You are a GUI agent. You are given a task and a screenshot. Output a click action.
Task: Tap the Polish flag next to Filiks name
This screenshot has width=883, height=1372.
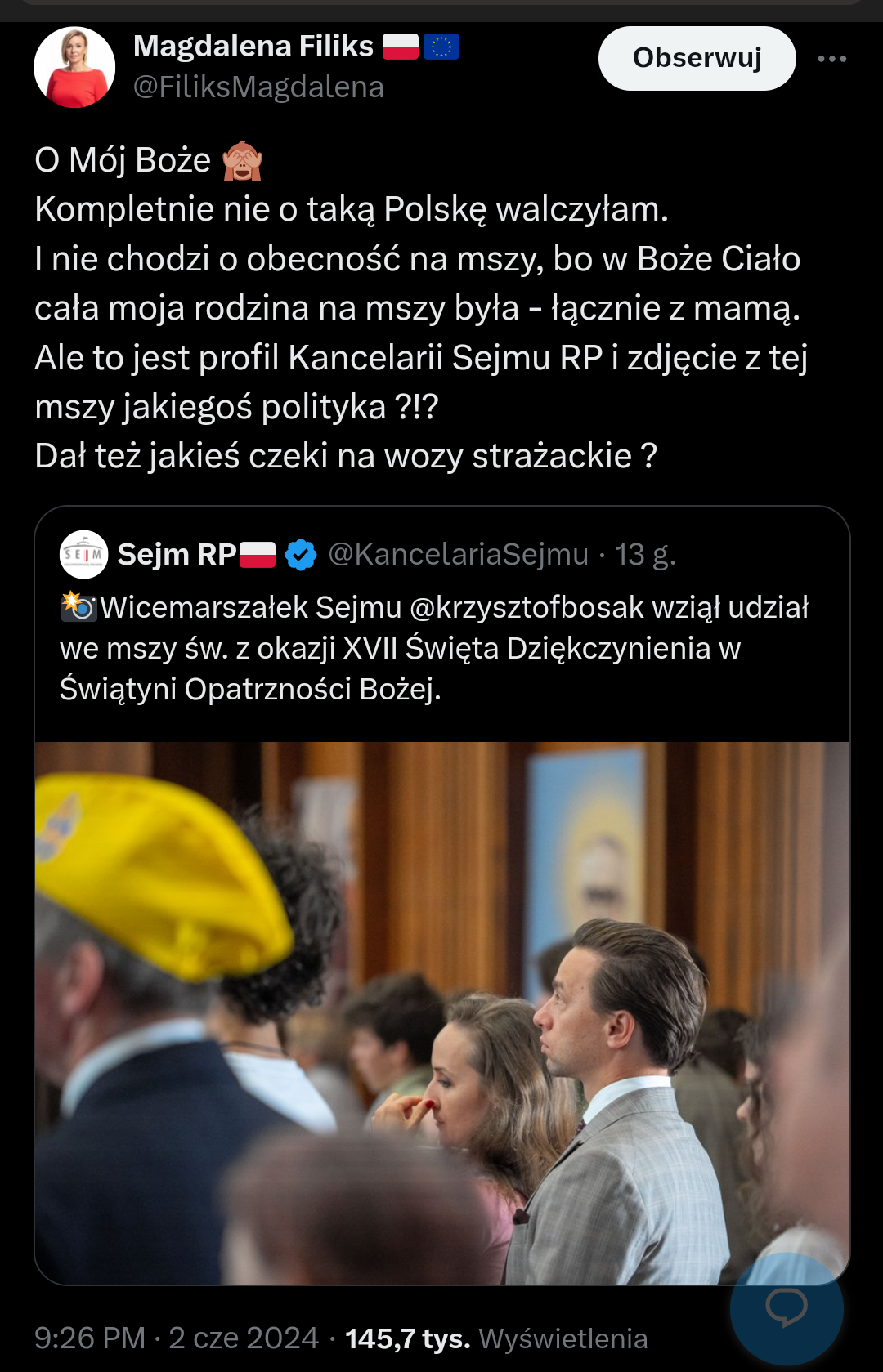point(401,47)
